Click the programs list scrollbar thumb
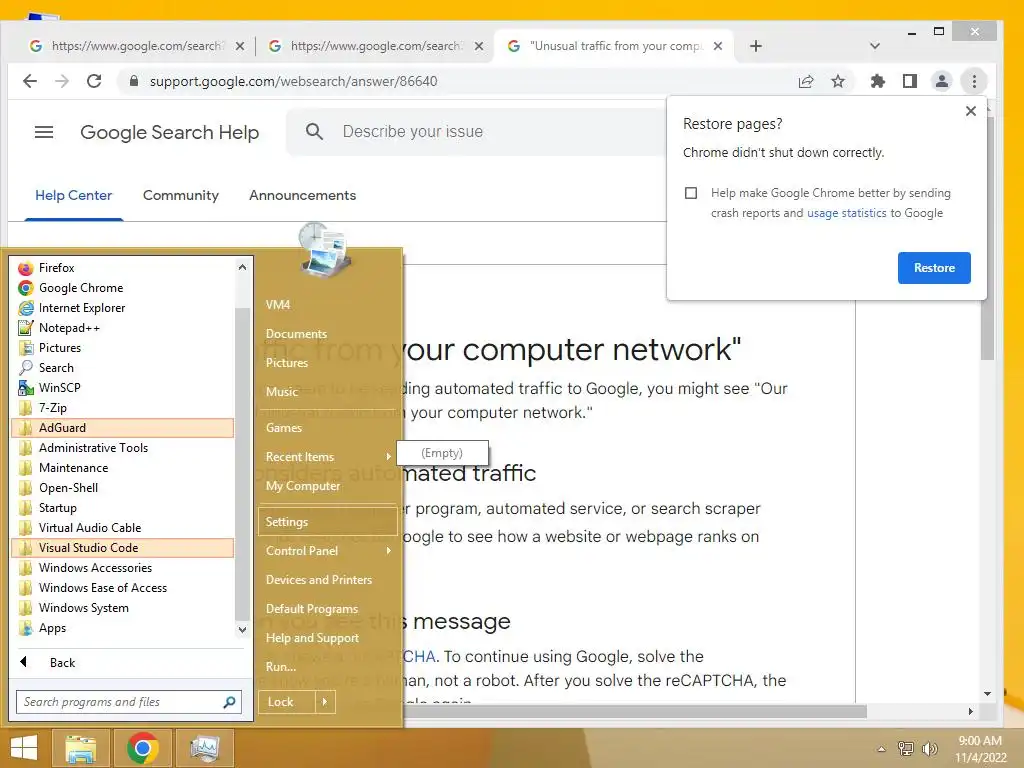1024x768 pixels. (242, 464)
